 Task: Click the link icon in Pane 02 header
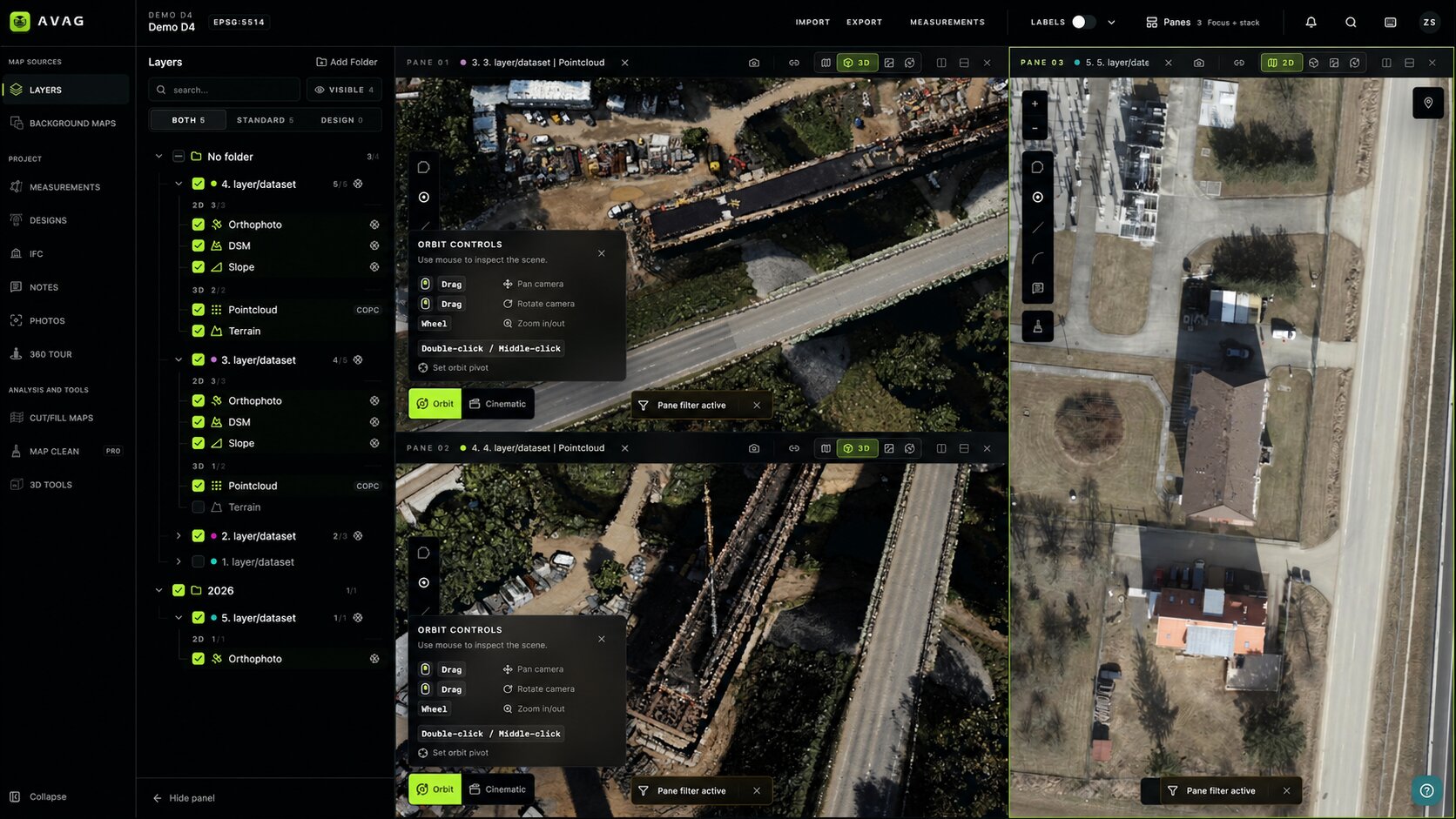pos(794,448)
